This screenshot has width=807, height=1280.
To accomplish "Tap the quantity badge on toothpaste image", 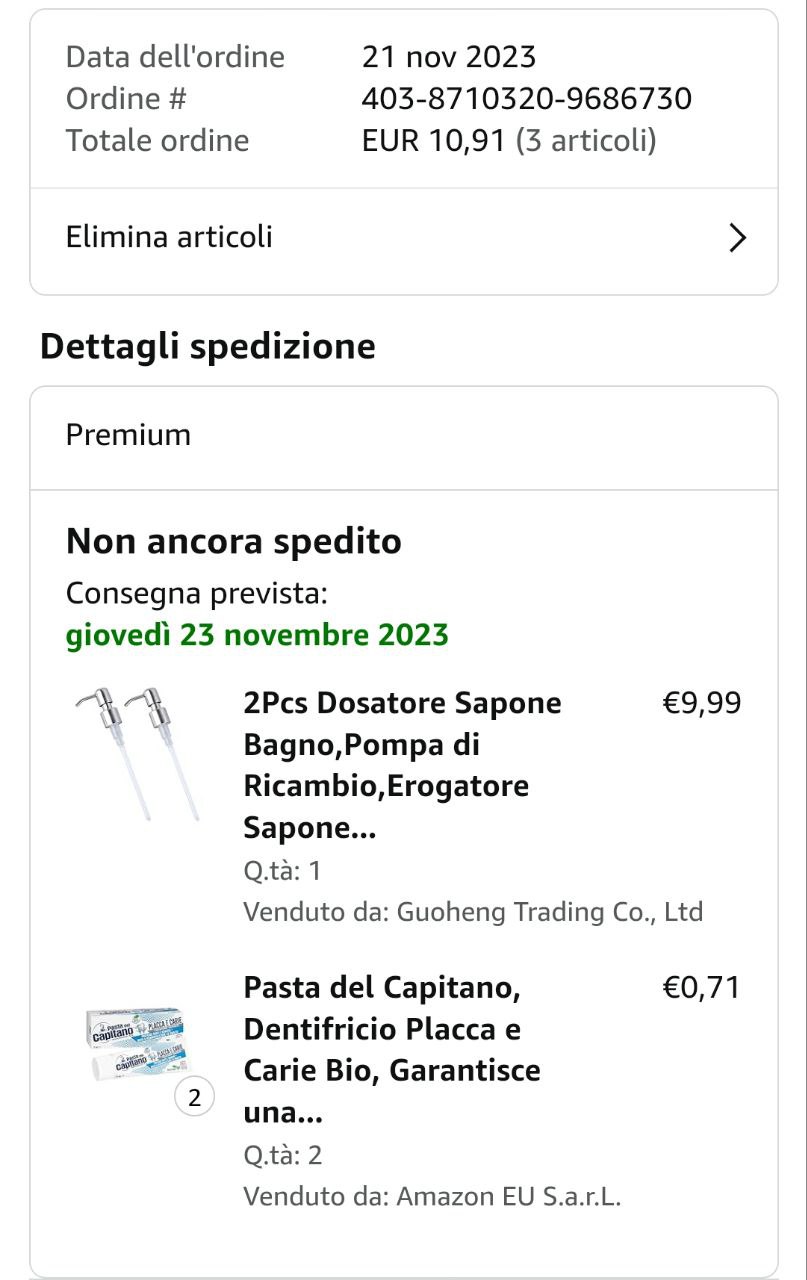I will click(194, 1098).
